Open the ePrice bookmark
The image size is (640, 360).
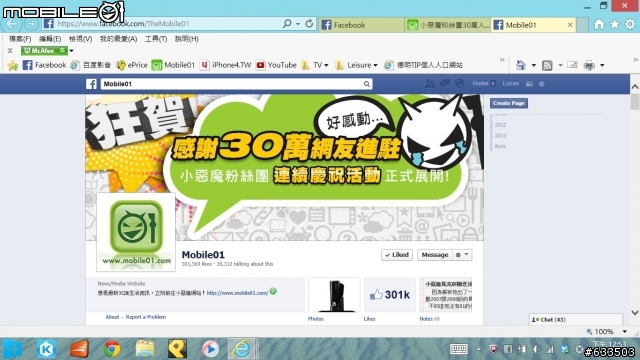pos(131,65)
